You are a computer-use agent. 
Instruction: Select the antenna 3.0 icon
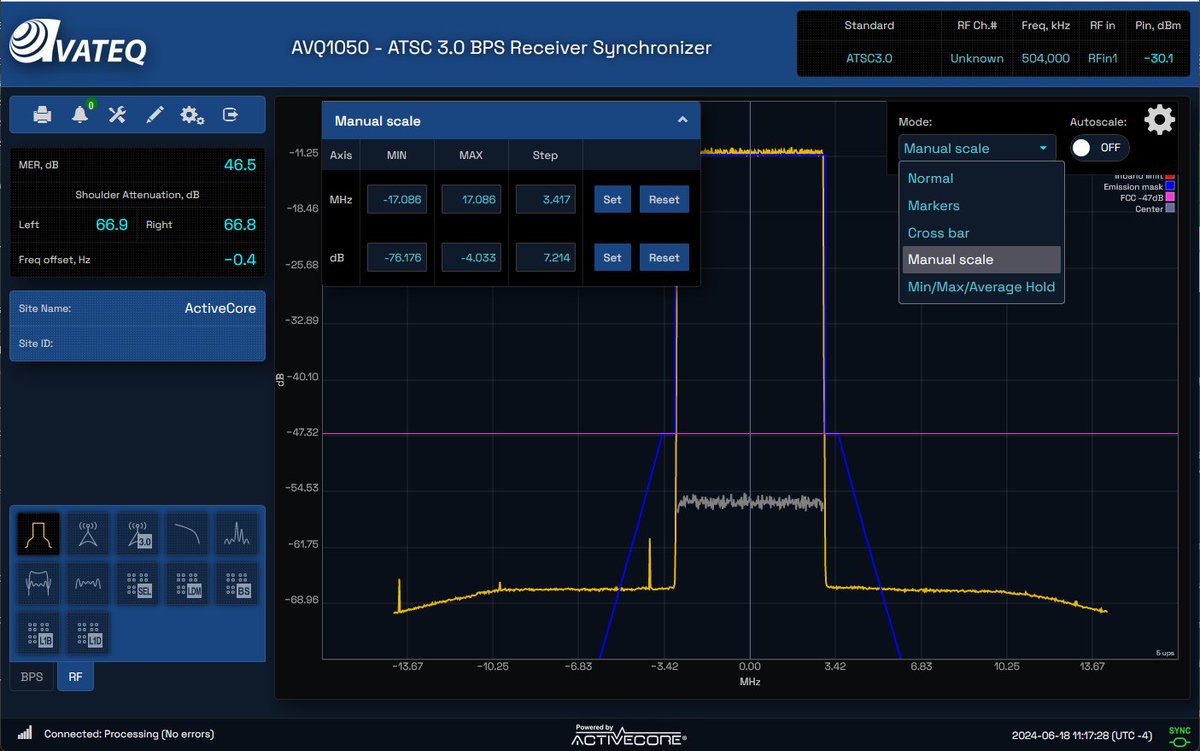pos(137,534)
